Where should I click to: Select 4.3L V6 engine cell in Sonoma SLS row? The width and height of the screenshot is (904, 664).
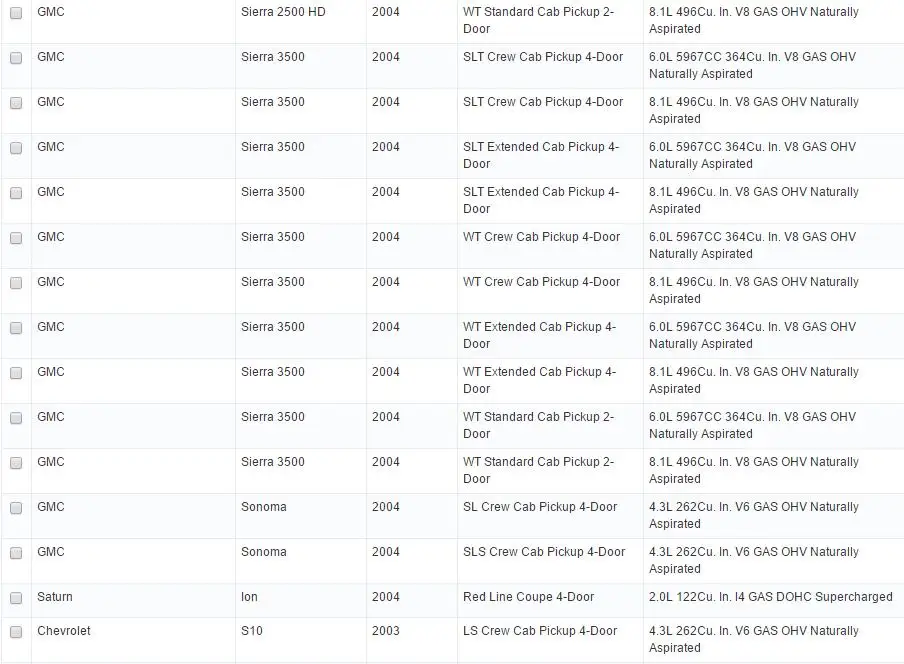[x=773, y=561]
